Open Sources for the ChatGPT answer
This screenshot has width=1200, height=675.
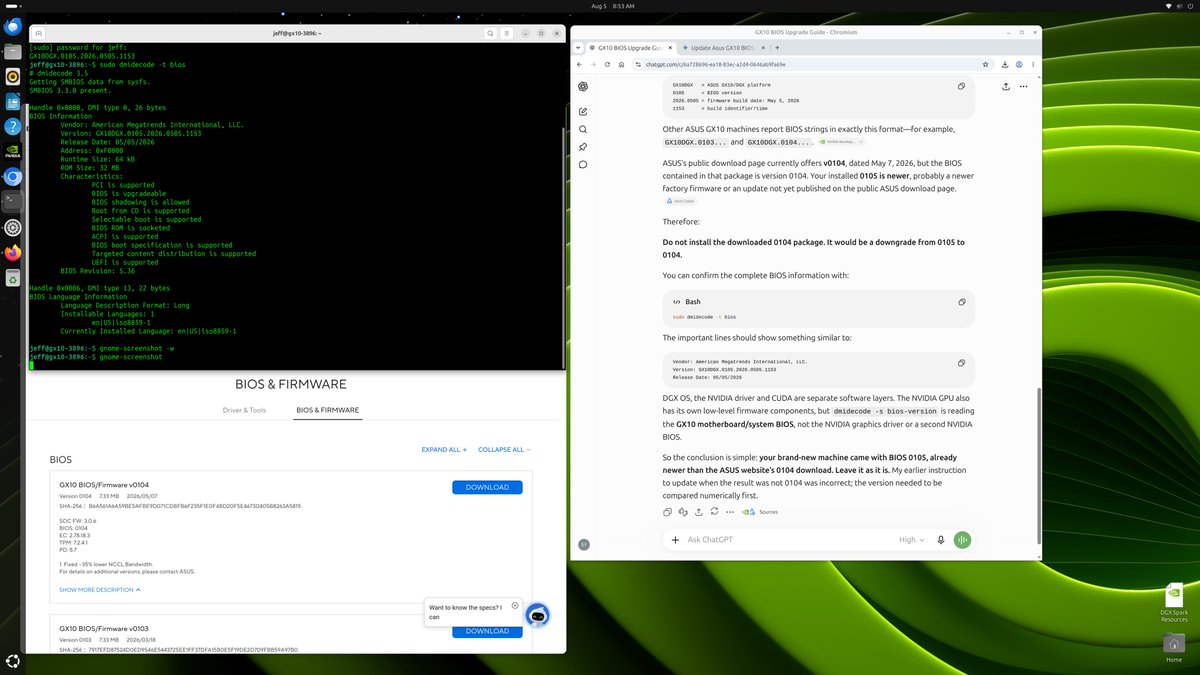(760, 512)
